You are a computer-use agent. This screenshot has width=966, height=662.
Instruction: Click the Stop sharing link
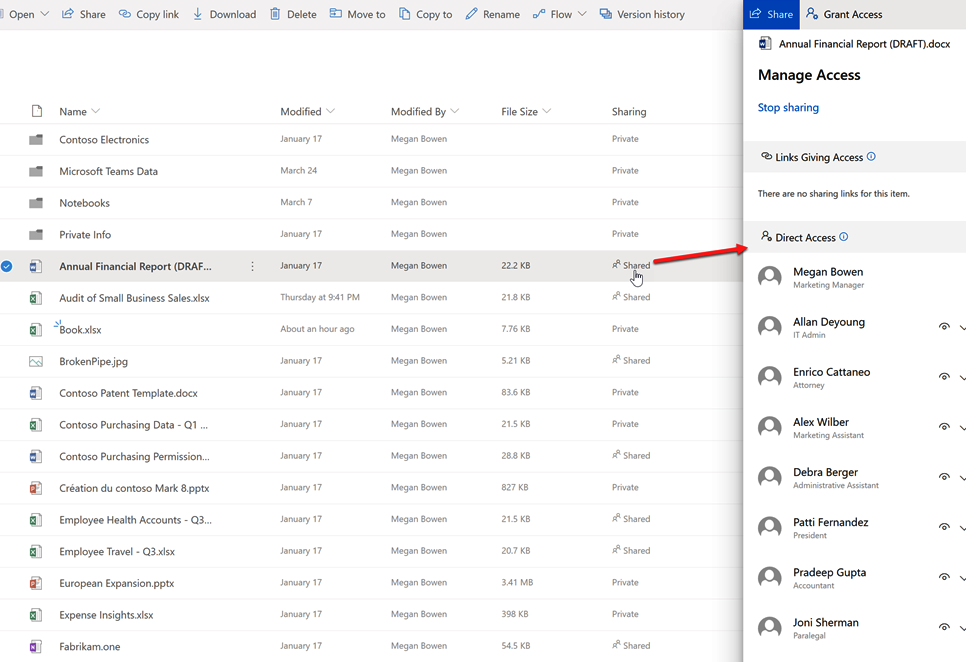pyautogui.click(x=788, y=107)
